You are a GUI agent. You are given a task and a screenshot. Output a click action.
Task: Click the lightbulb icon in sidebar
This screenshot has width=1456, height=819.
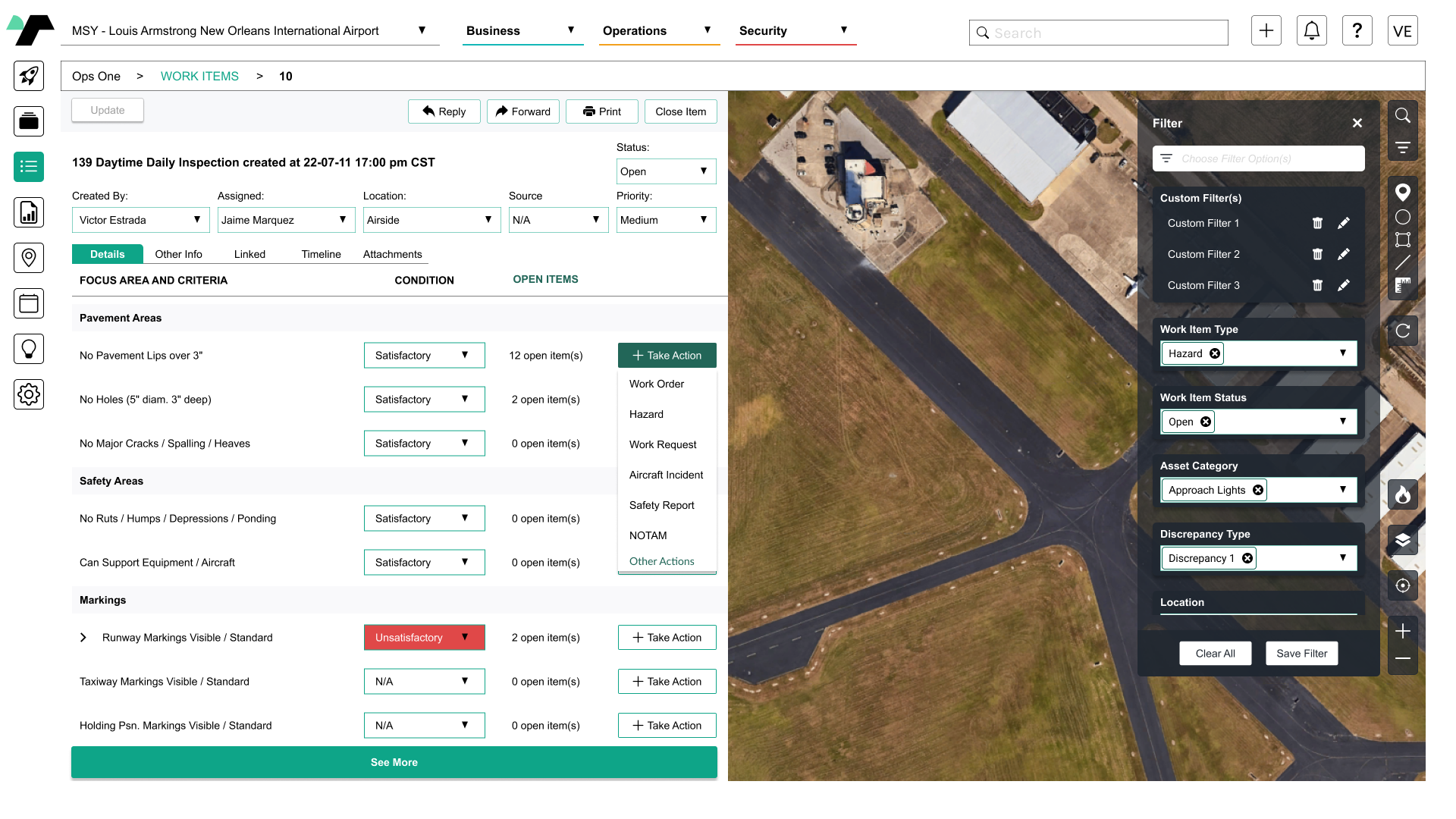[x=28, y=349]
